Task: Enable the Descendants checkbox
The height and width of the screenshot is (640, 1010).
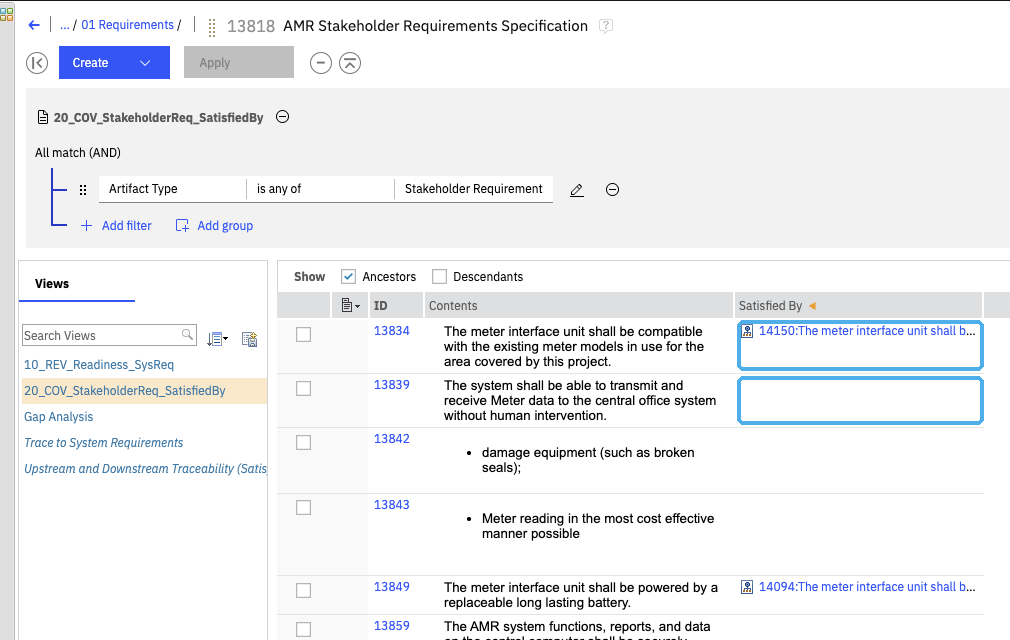Action: pyautogui.click(x=439, y=277)
